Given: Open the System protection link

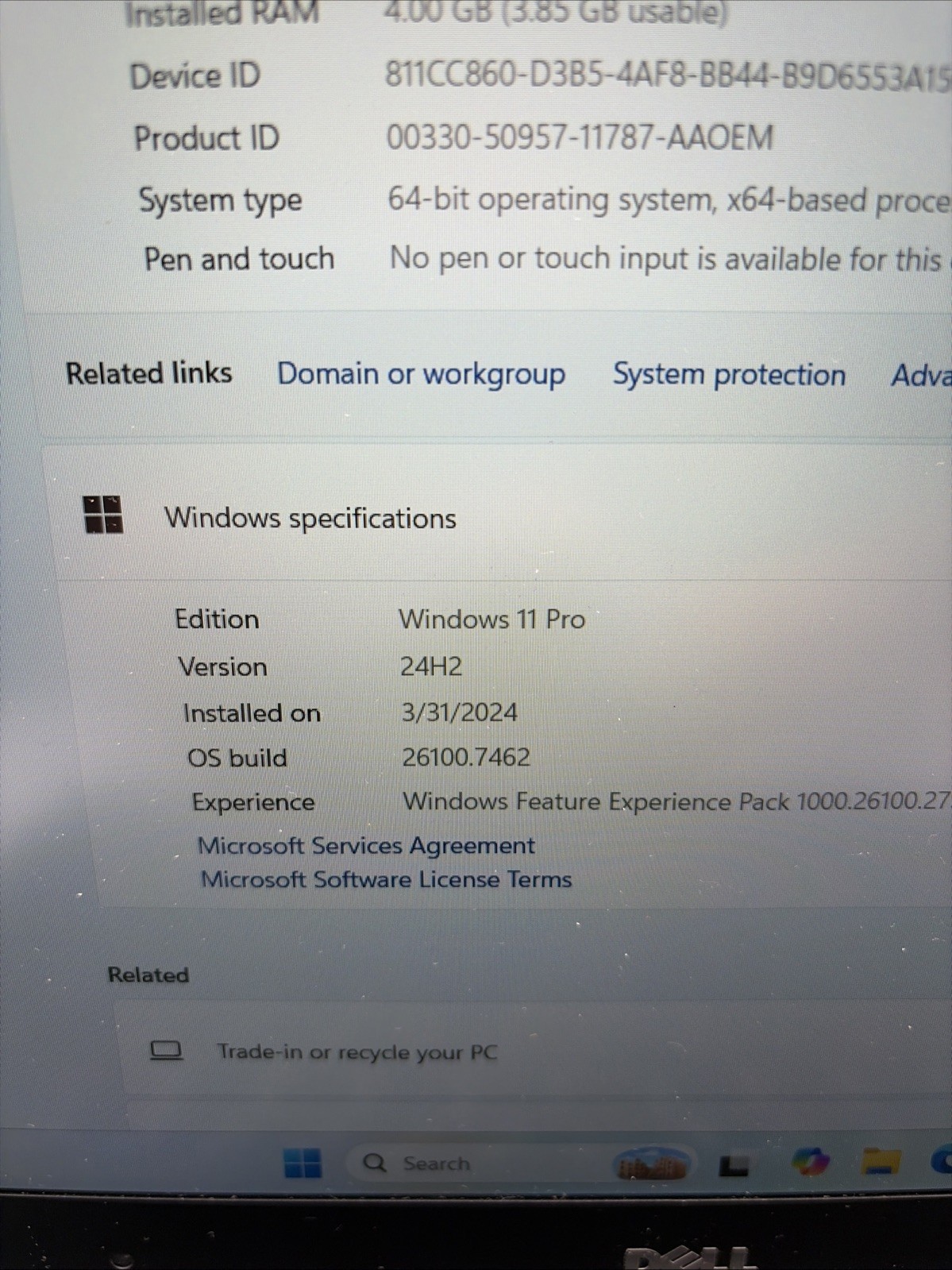Looking at the screenshot, I should coord(729,375).
